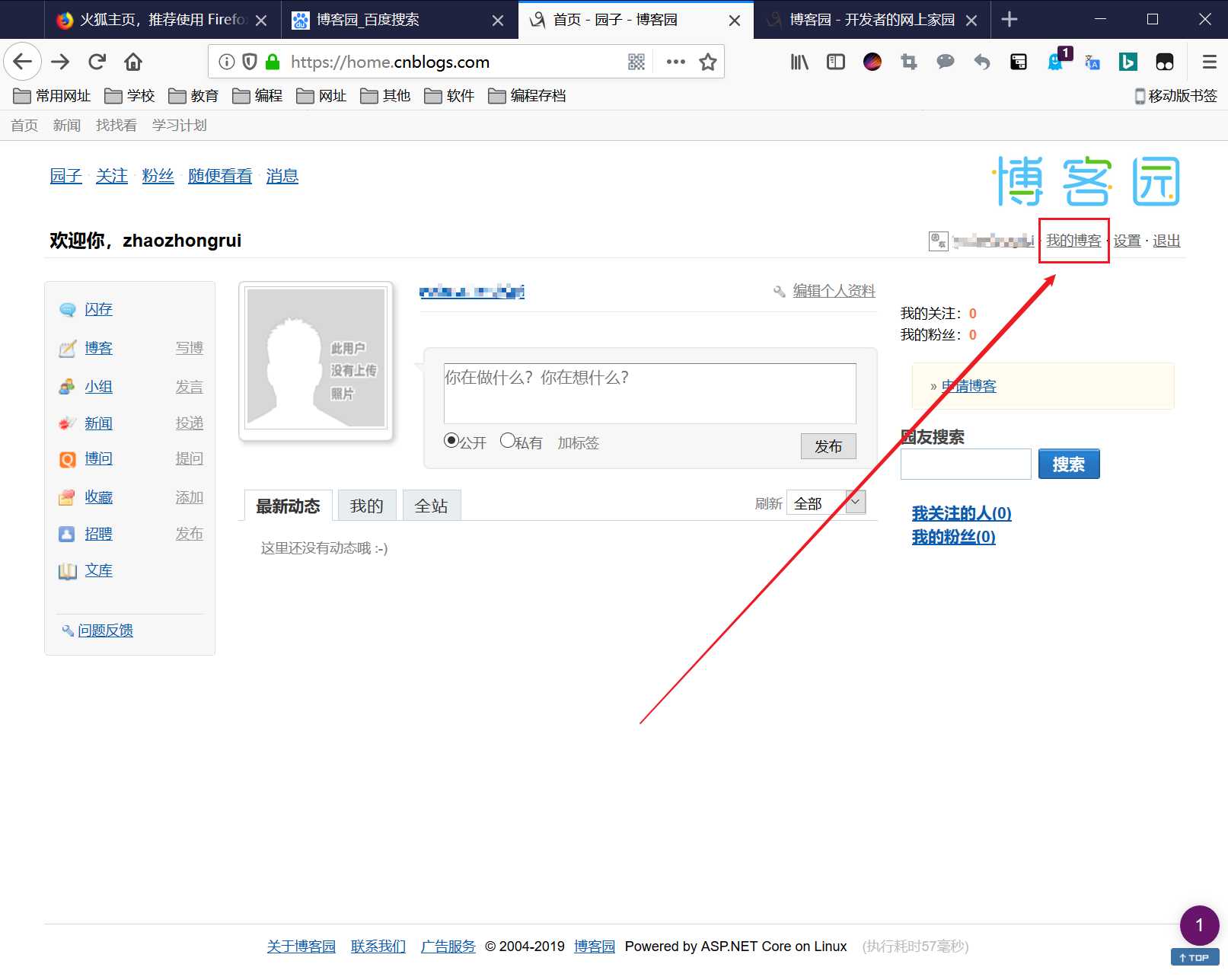Click the 退出 logout link

coord(1166,241)
